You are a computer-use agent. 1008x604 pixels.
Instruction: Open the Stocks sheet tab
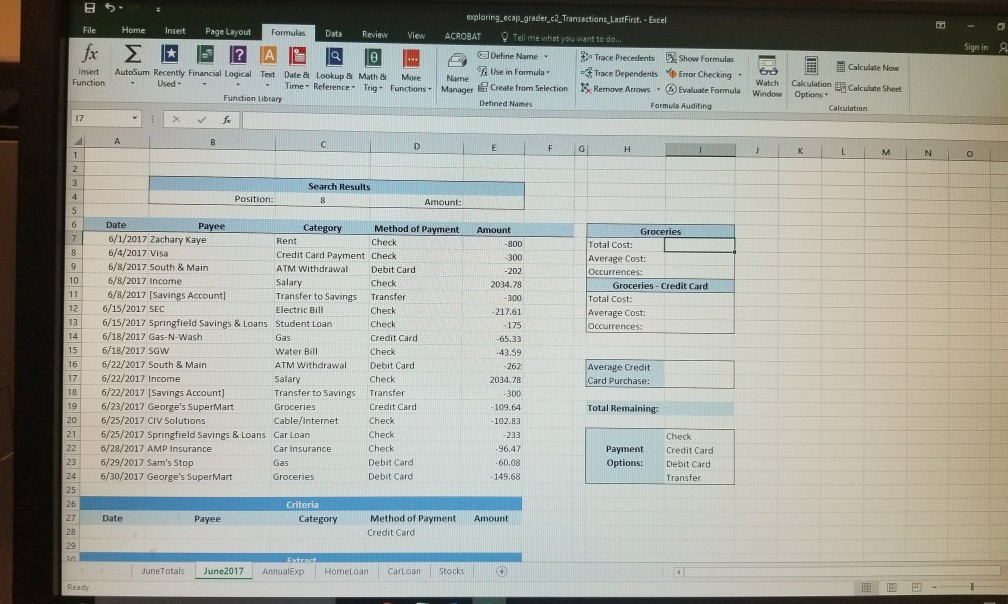[451, 571]
